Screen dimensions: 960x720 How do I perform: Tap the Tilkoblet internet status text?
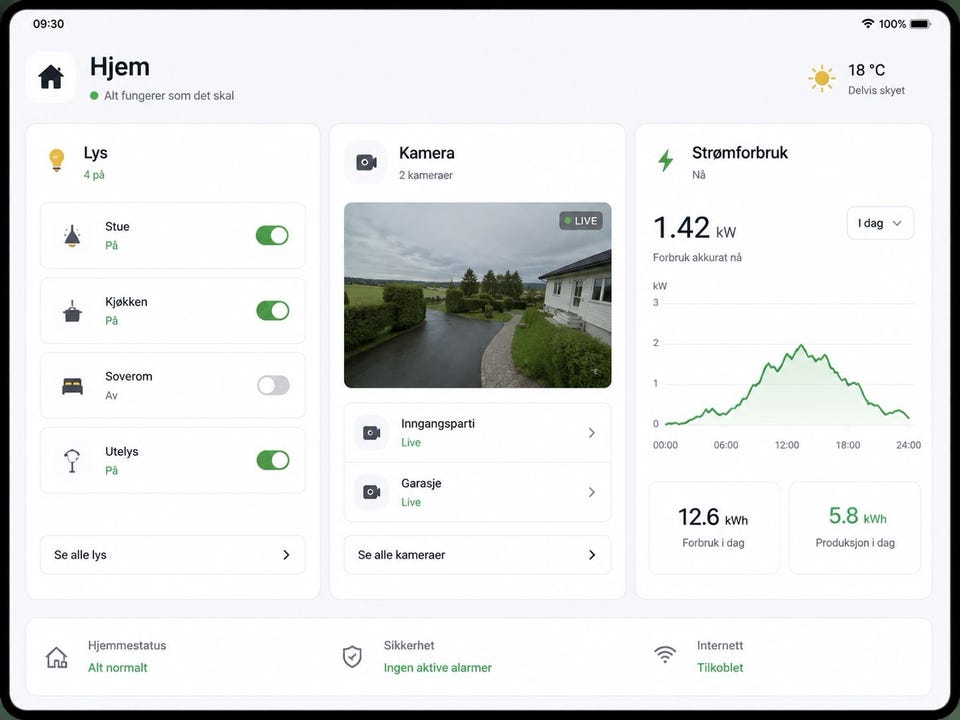720,667
